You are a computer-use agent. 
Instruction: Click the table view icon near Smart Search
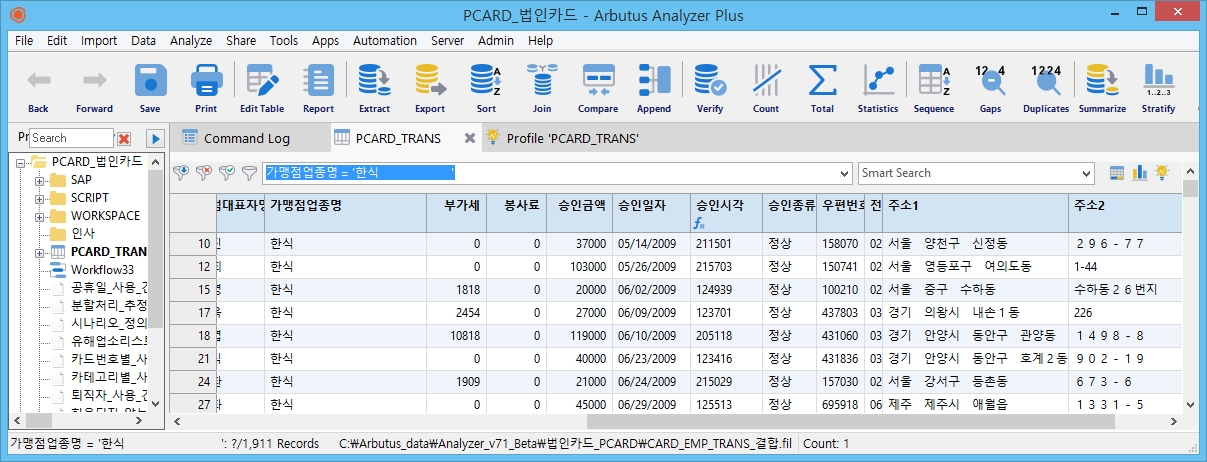[x=1118, y=173]
